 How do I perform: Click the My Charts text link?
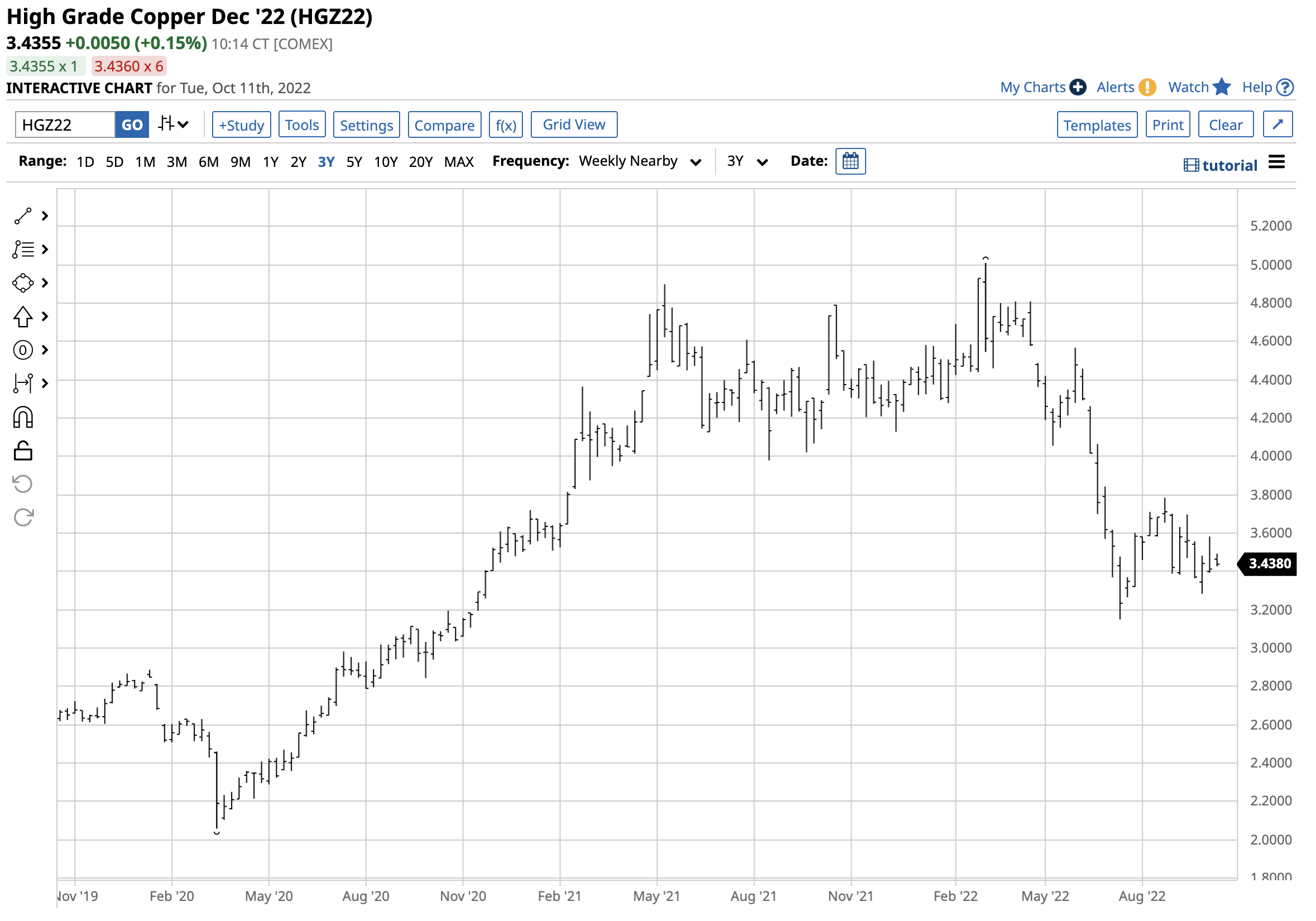[x=1033, y=87]
